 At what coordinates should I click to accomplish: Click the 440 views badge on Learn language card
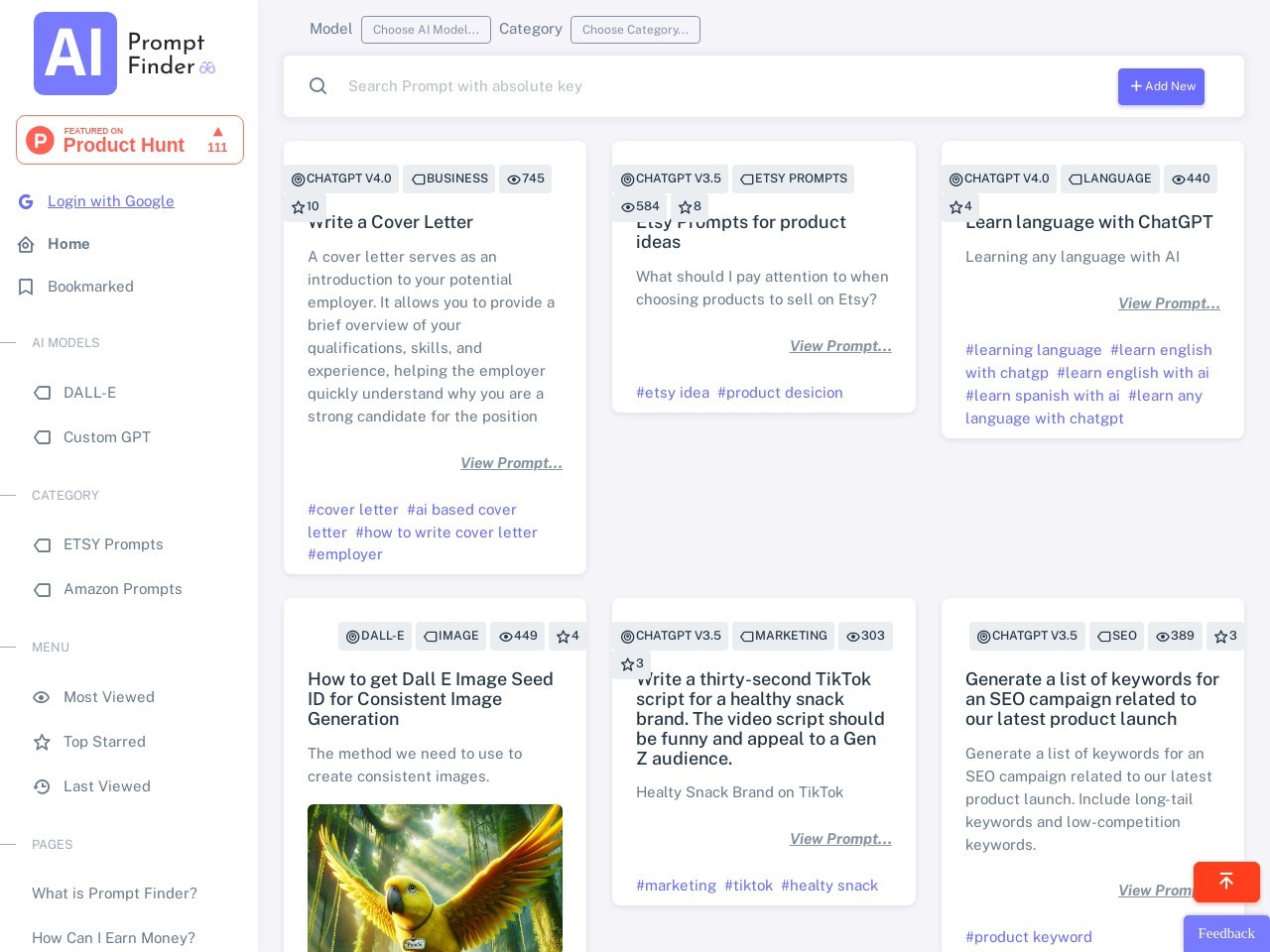point(1191,179)
